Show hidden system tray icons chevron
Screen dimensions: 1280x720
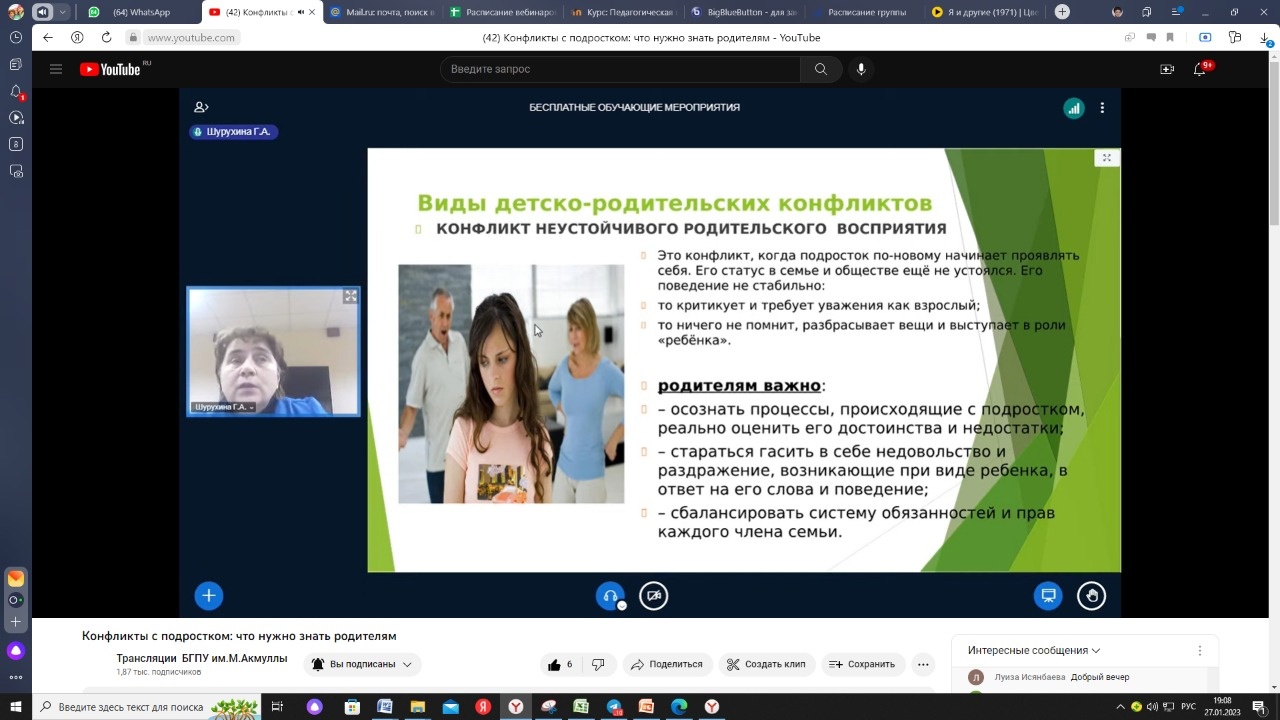click(x=1120, y=707)
